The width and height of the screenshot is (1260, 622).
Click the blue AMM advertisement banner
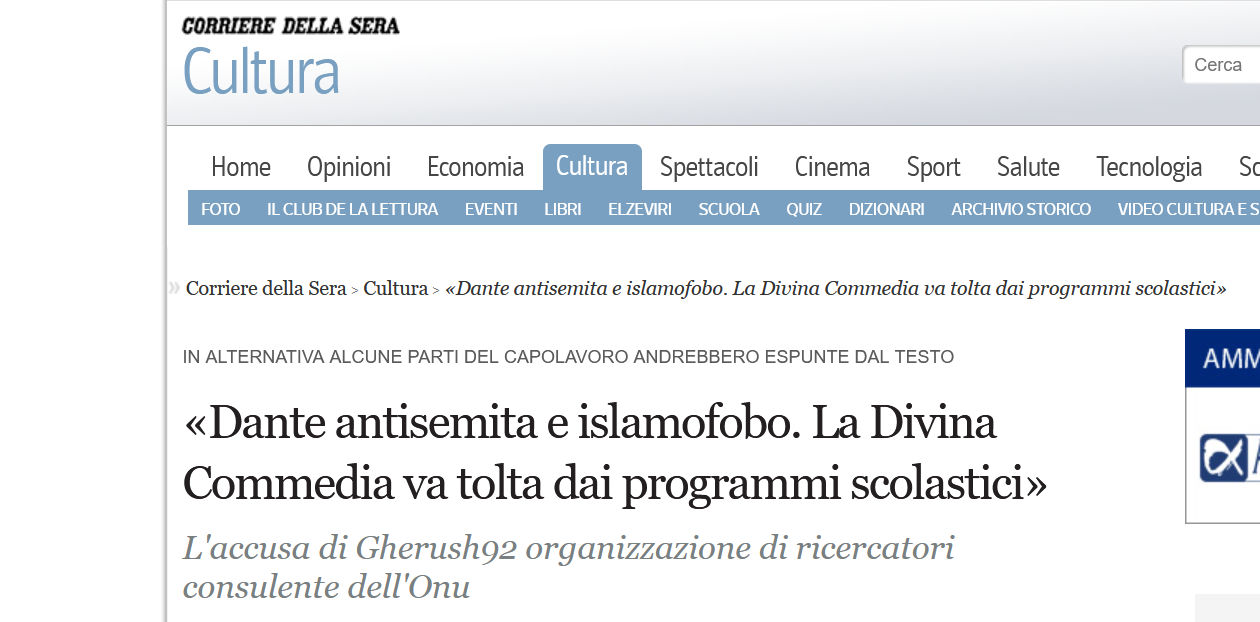coord(1223,358)
